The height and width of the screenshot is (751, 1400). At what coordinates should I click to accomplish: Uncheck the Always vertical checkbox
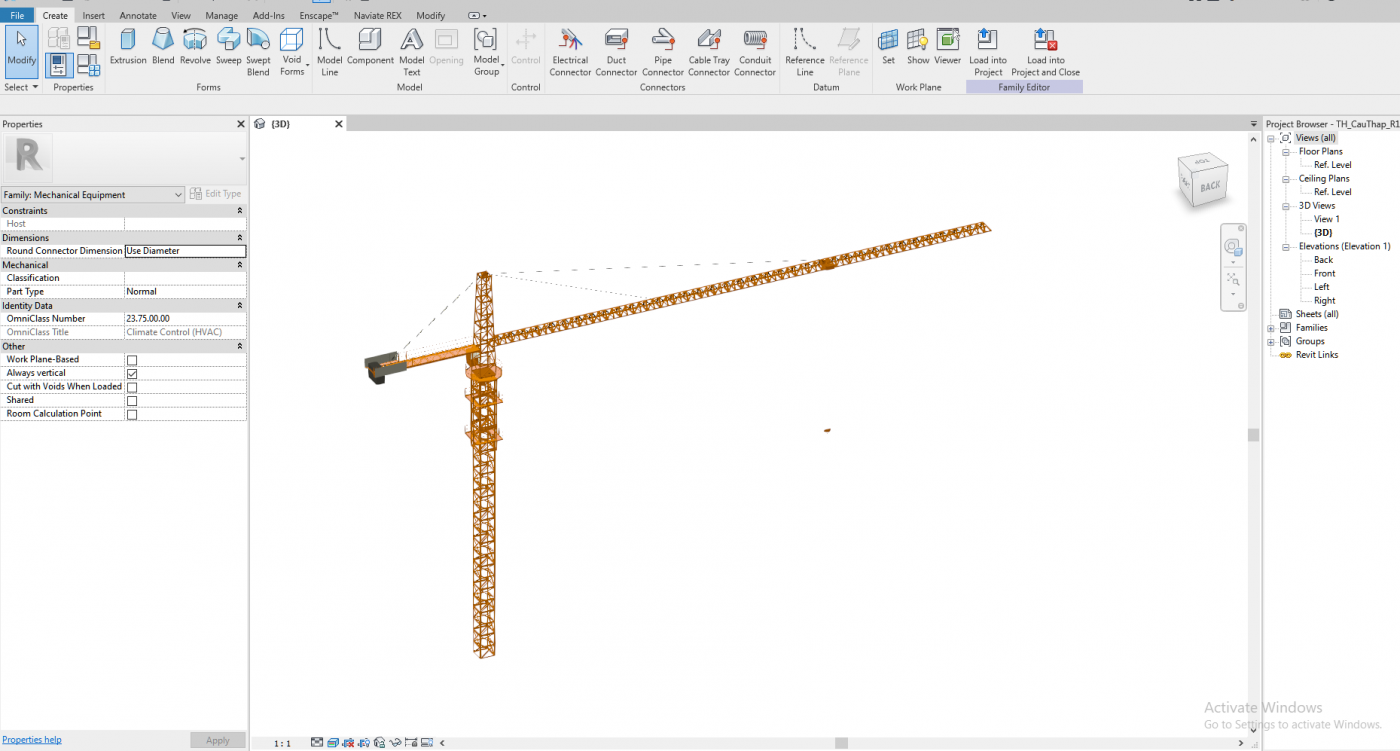(132, 374)
